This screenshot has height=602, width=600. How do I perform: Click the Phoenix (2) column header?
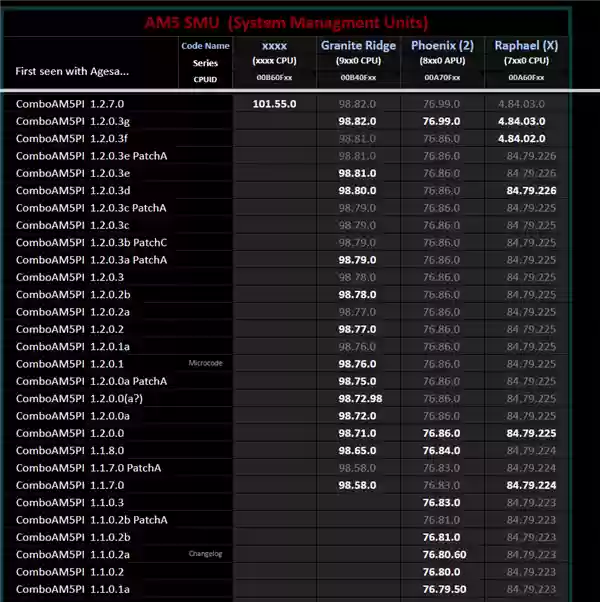442,46
